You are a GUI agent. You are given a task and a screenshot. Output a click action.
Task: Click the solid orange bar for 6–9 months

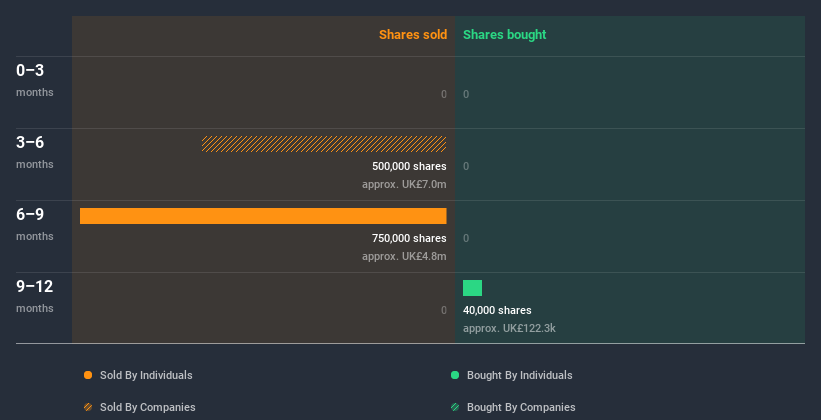tap(263, 216)
